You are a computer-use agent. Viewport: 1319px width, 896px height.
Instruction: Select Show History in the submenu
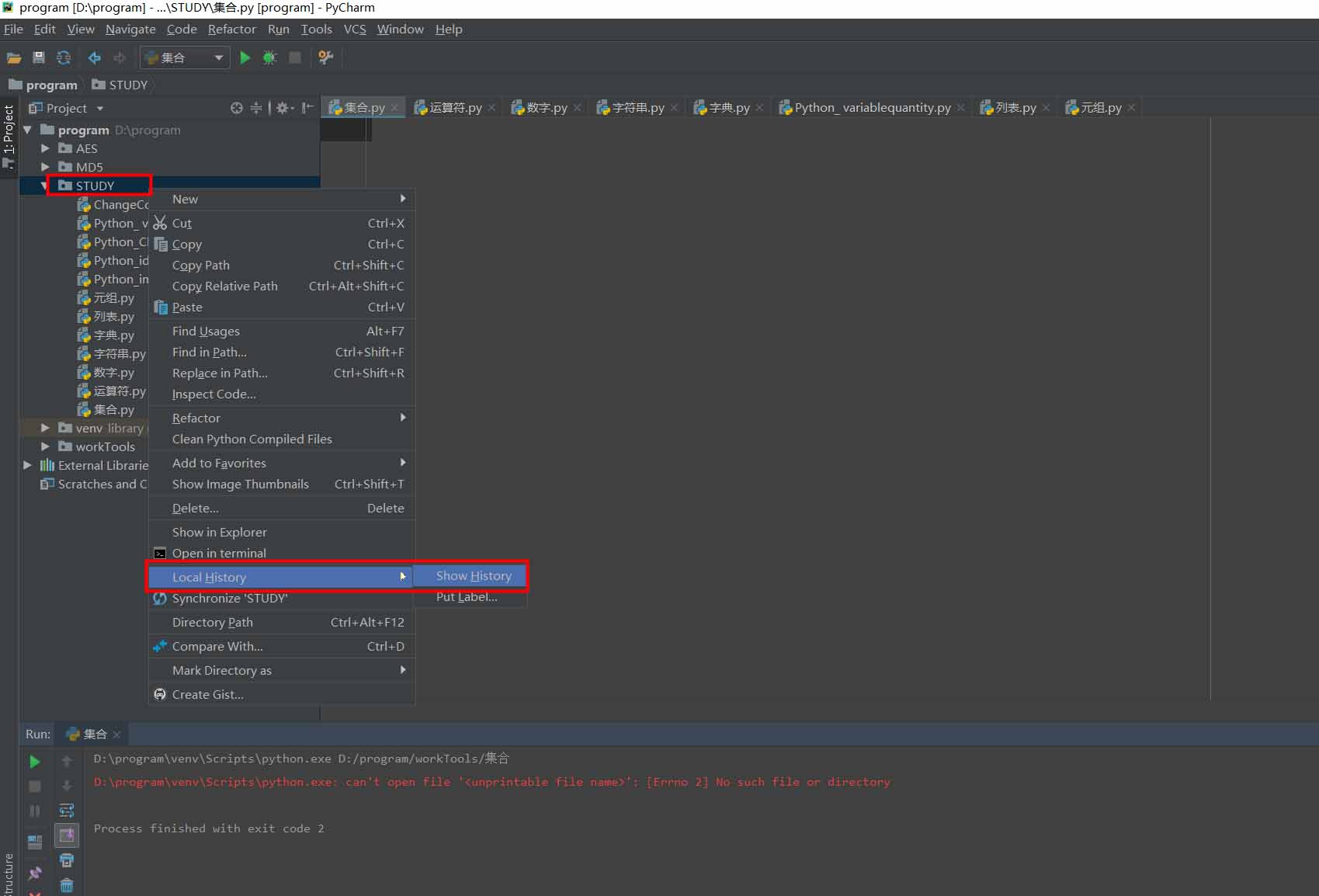coord(473,576)
